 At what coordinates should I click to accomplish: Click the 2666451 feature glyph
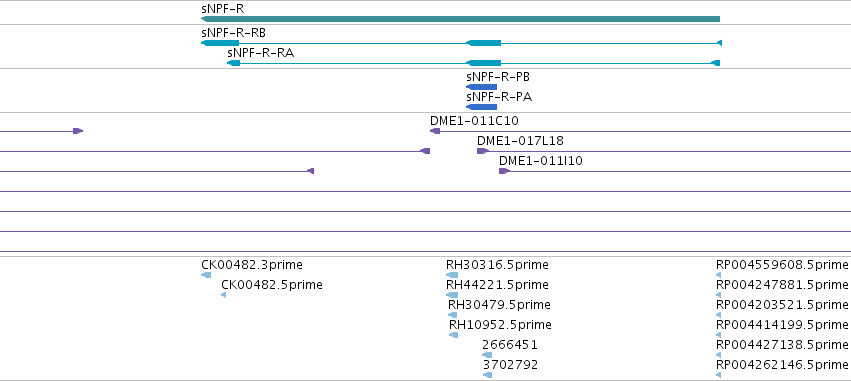tap(487, 355)
